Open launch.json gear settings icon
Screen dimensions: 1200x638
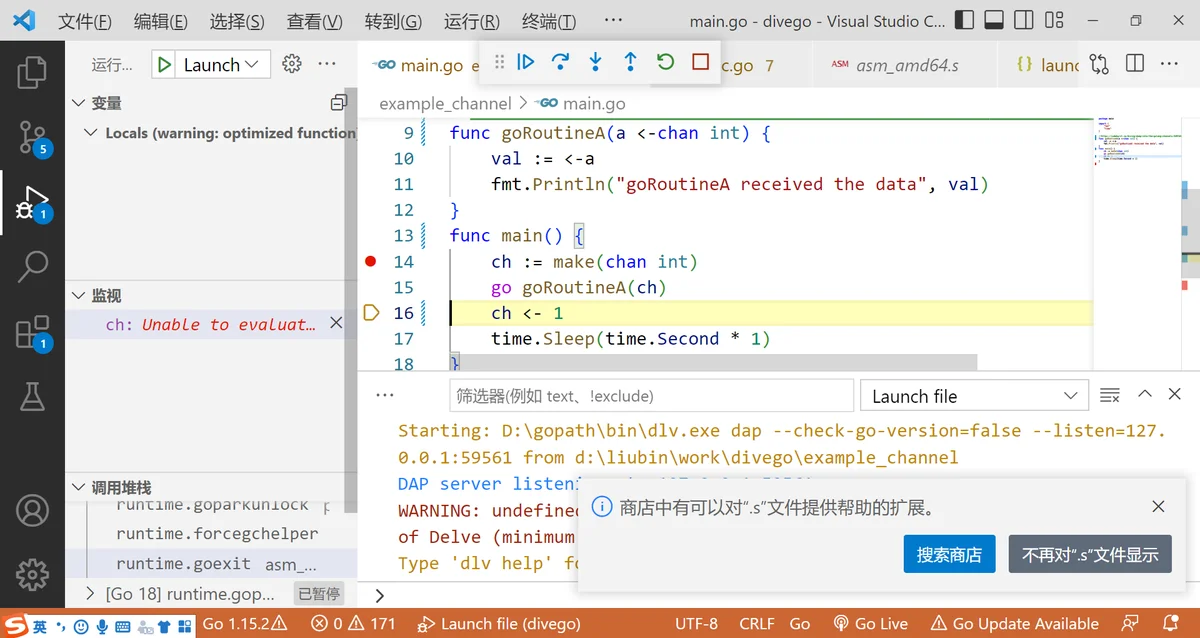292,64
